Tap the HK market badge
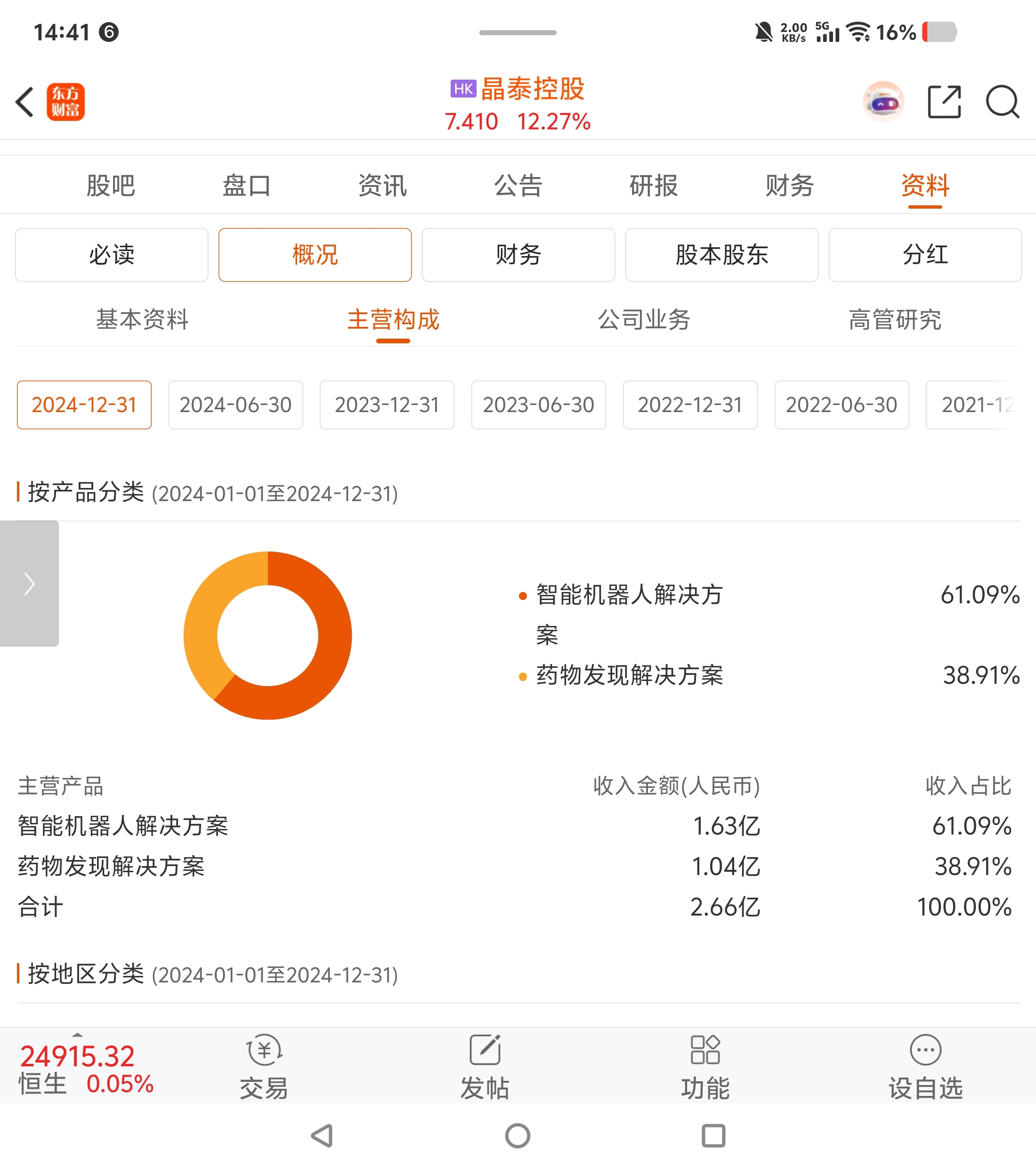Screen dimensions: 1036x1168 click(x=463, y=89)
